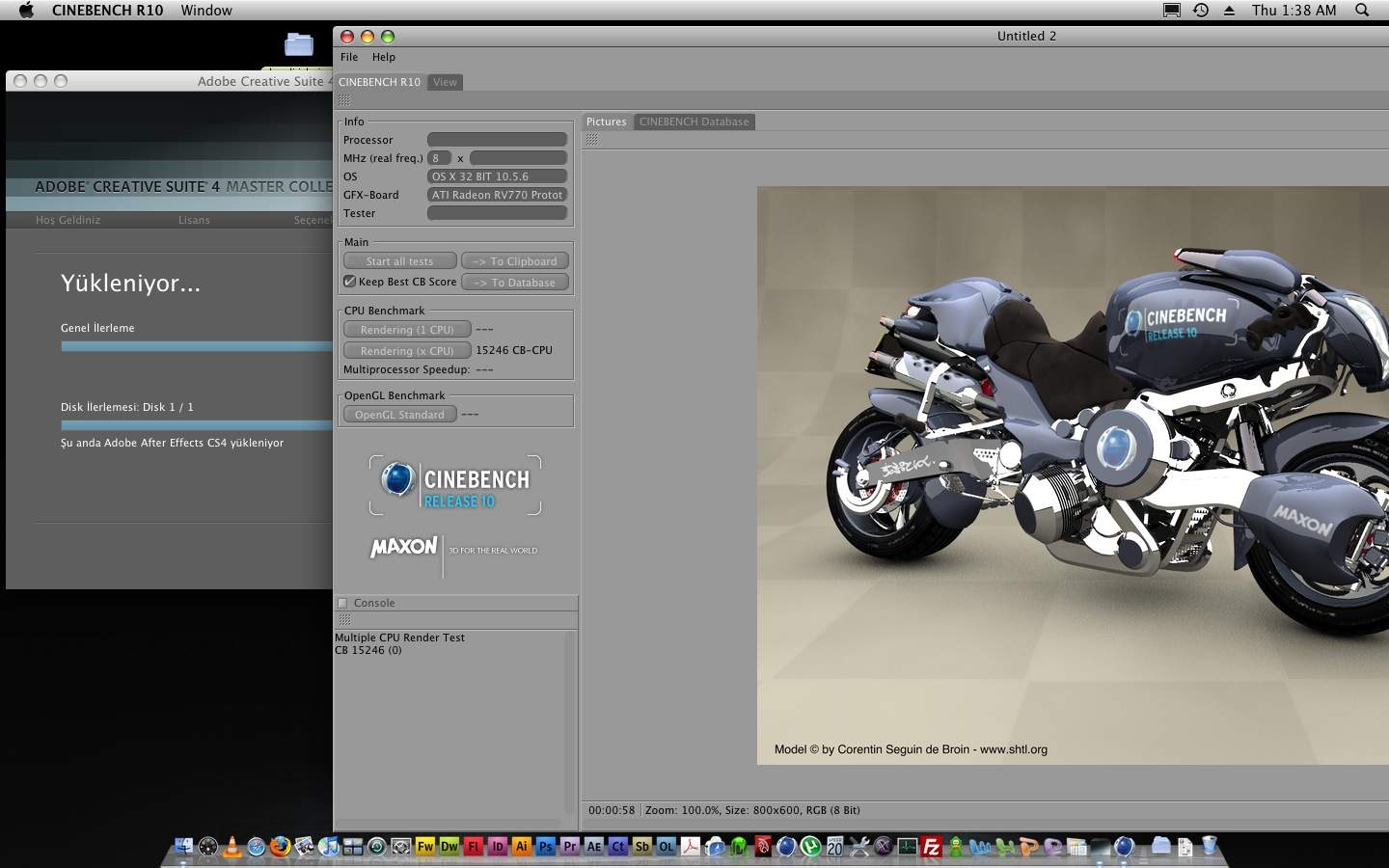
Task: Click the Start all tests button
Action: [399, 261]
